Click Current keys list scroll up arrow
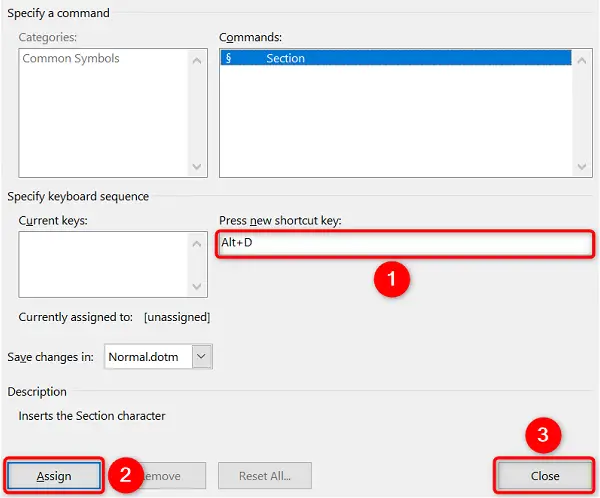This screenshot has height=498, width=600. 197,243
